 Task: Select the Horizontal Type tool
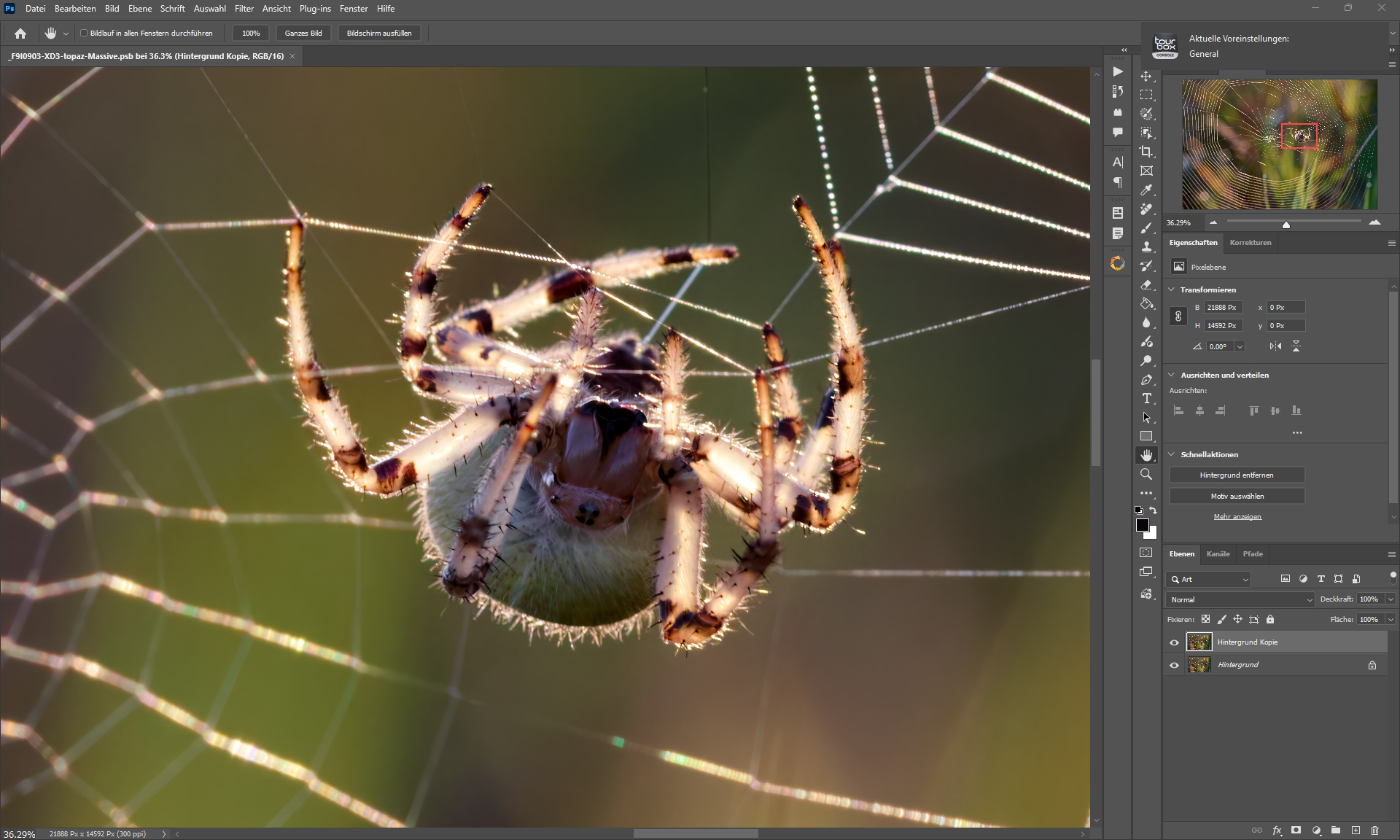1146,398
